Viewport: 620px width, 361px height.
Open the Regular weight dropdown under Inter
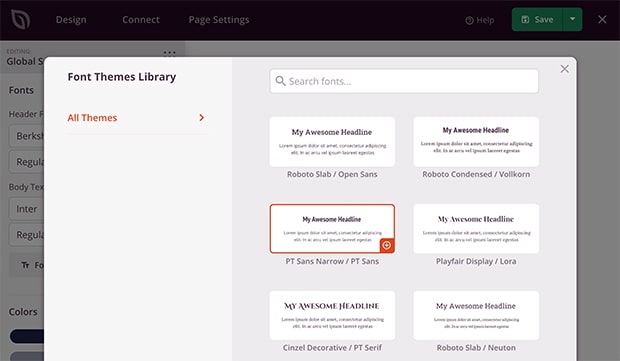[x=26, y=235]
